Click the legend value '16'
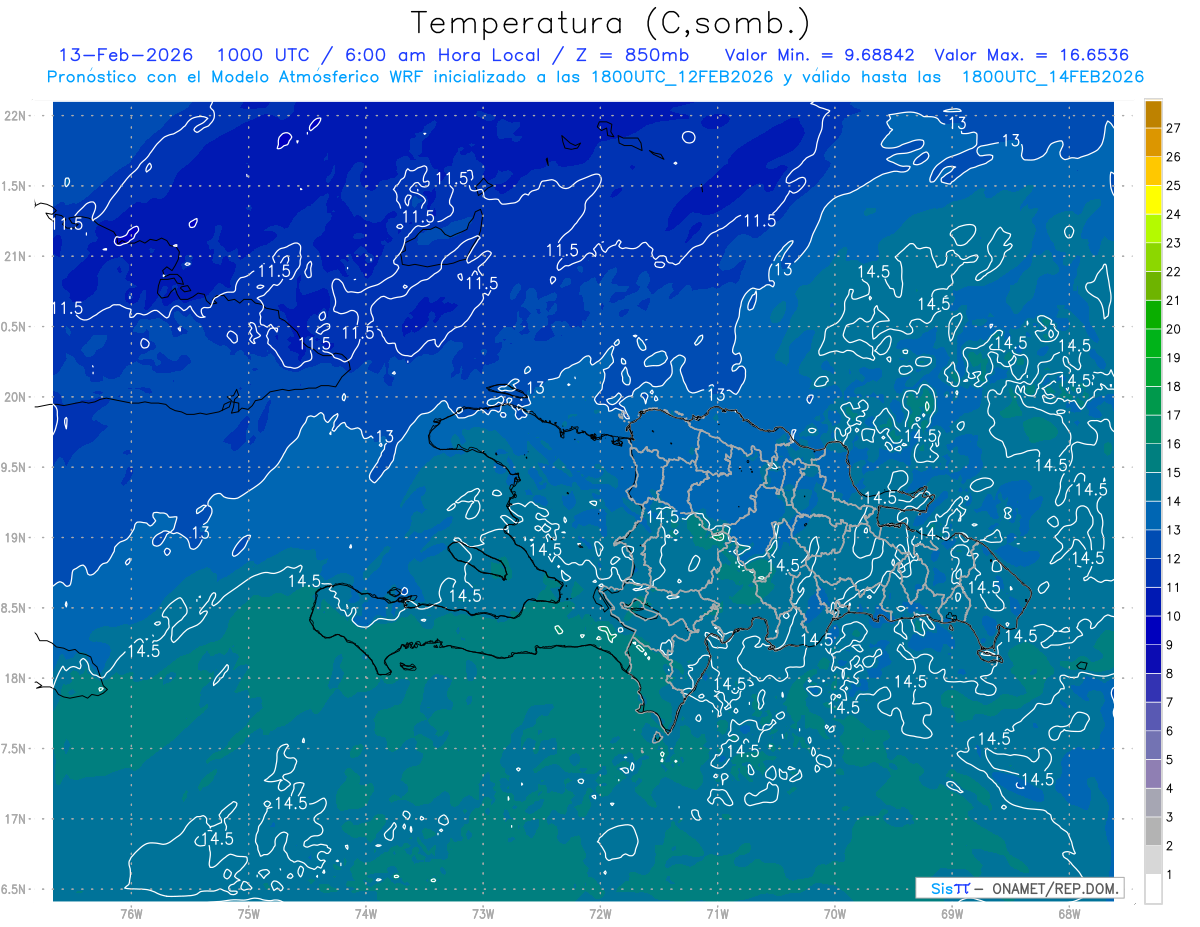The image size is (1200, 927). 1173,444
